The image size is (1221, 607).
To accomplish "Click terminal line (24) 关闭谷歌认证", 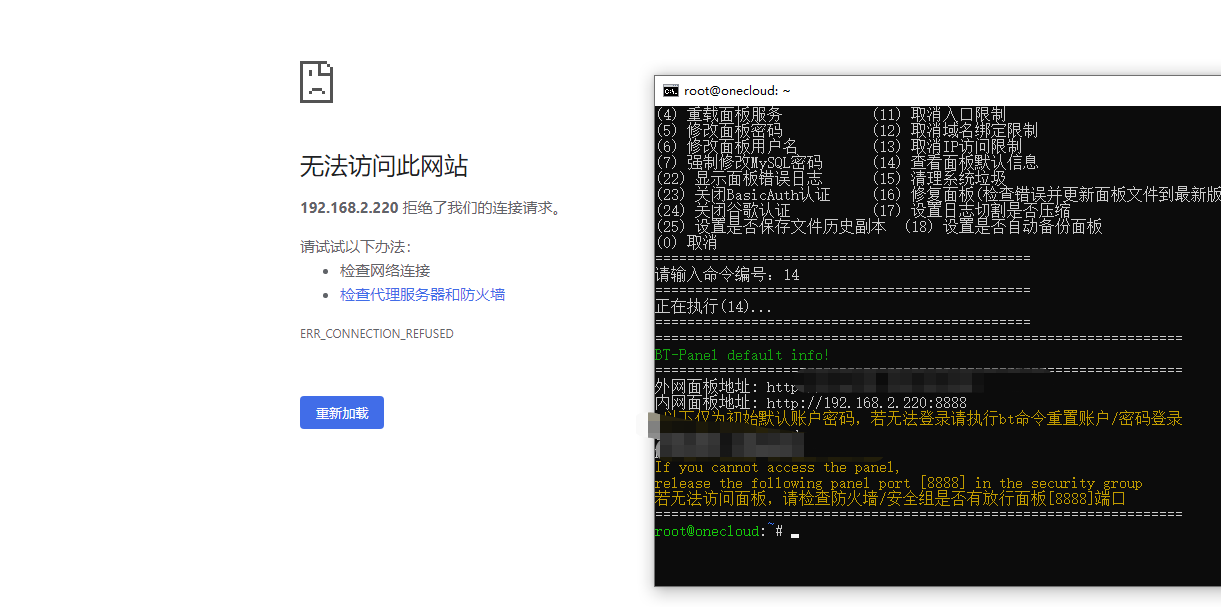I will click(x=723, y=210).
